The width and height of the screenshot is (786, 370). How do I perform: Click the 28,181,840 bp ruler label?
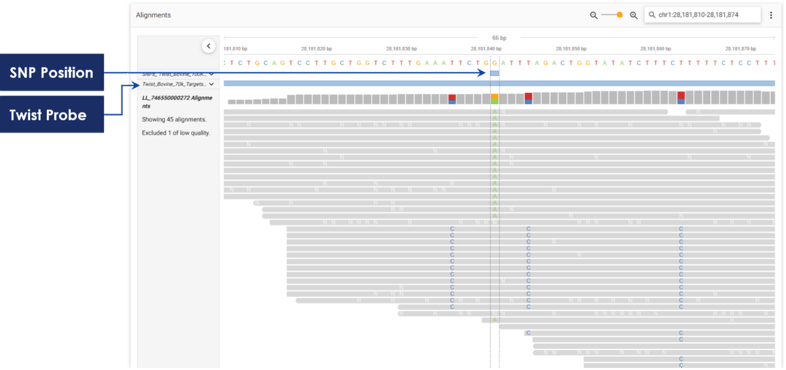coord(486,49)
